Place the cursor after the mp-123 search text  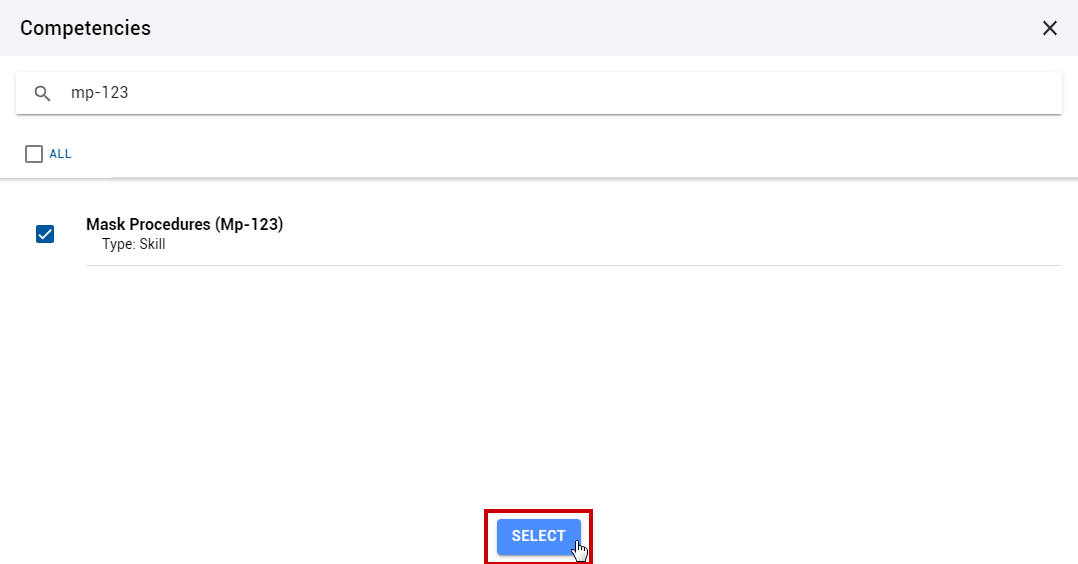pyautogui.click(x=129, y=93)
